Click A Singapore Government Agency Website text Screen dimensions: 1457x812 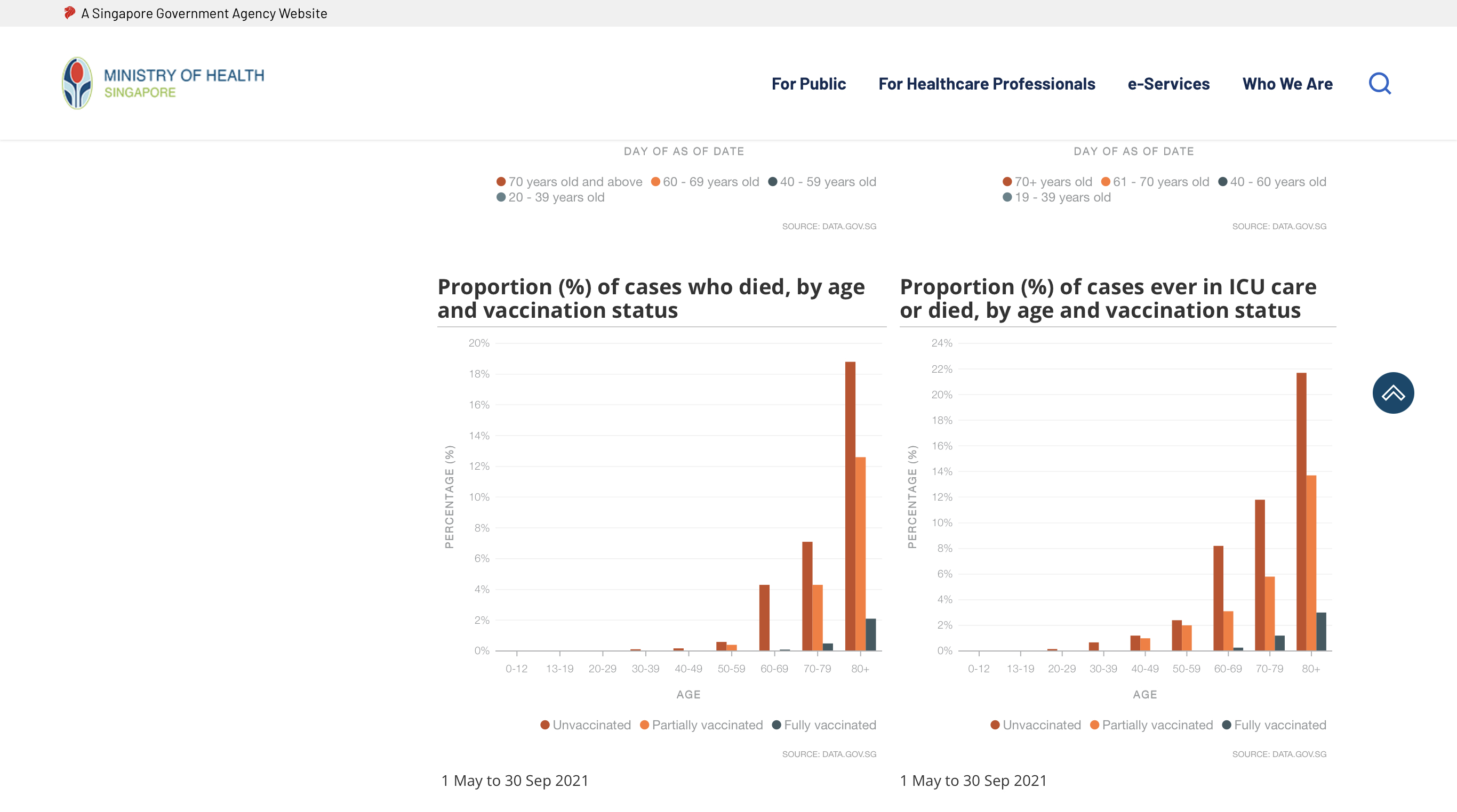[x=204, y=13]
